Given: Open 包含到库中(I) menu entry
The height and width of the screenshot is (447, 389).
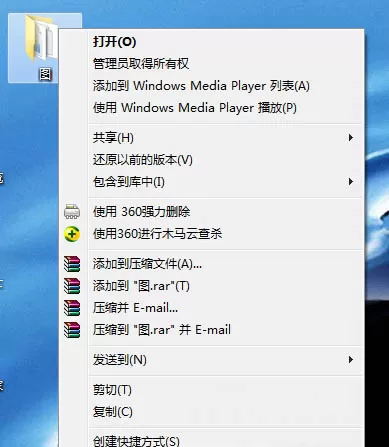Looking at the screenshot, I should [129, 182].
